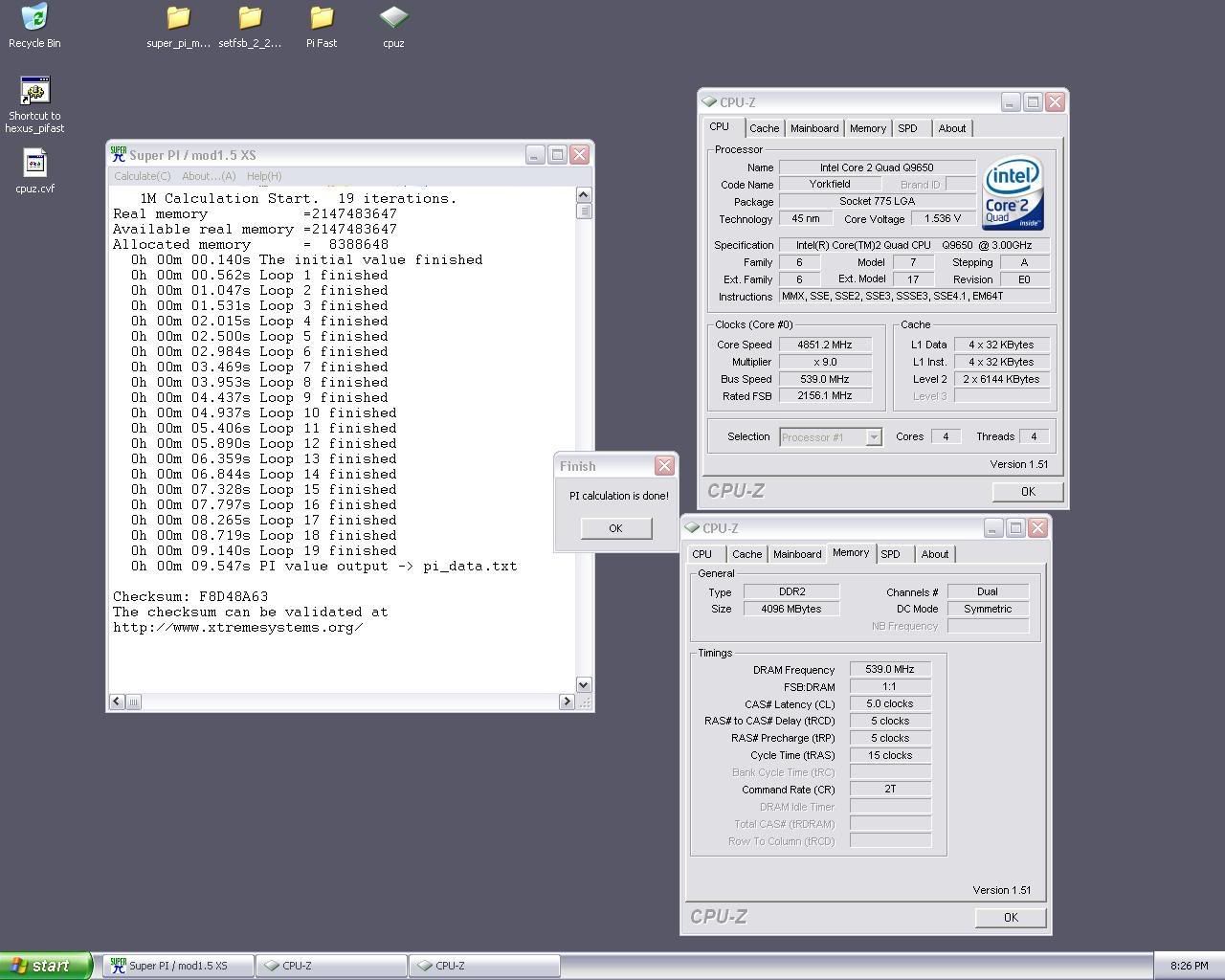Click Super PI horizontal scrollbar left arrow
This screenshot has height=980, width=1225.
point(117,702)
